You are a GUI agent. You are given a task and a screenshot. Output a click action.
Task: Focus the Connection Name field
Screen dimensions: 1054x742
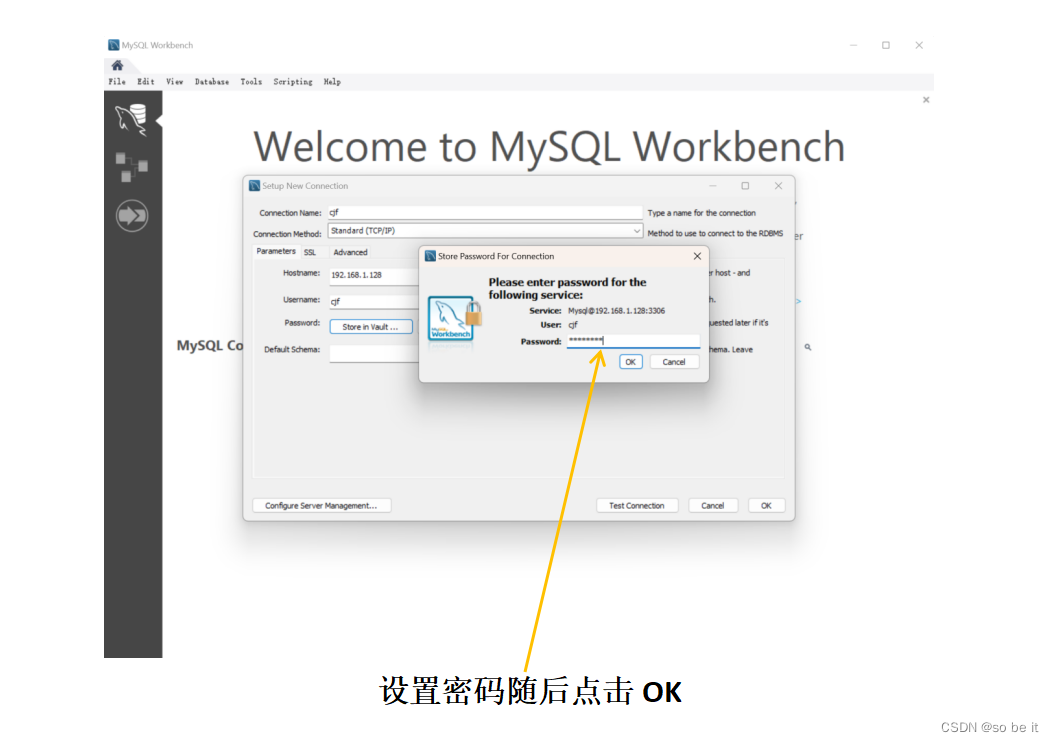(x=485, y=212)
